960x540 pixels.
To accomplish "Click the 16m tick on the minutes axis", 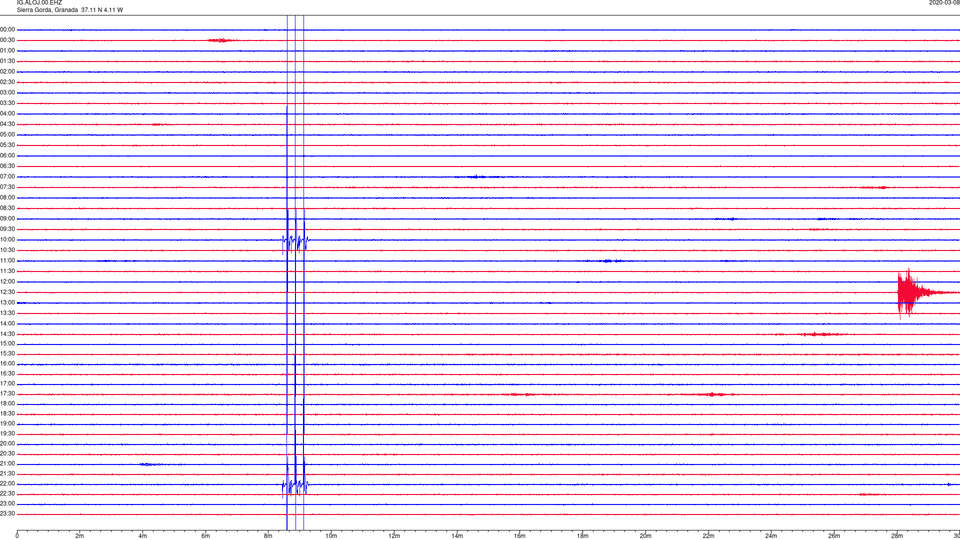I will (519, 536).
